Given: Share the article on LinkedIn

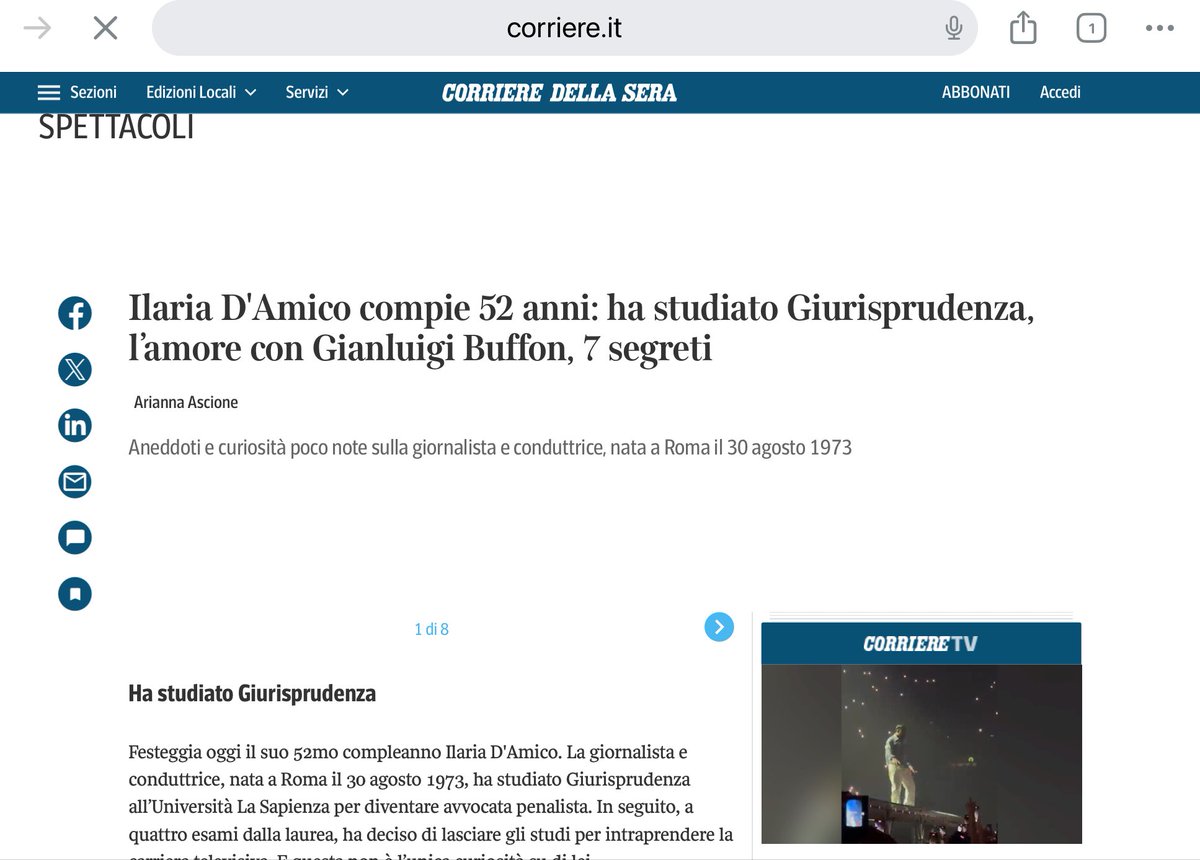Looking at the screenshot, I should [x=75, y=425].
